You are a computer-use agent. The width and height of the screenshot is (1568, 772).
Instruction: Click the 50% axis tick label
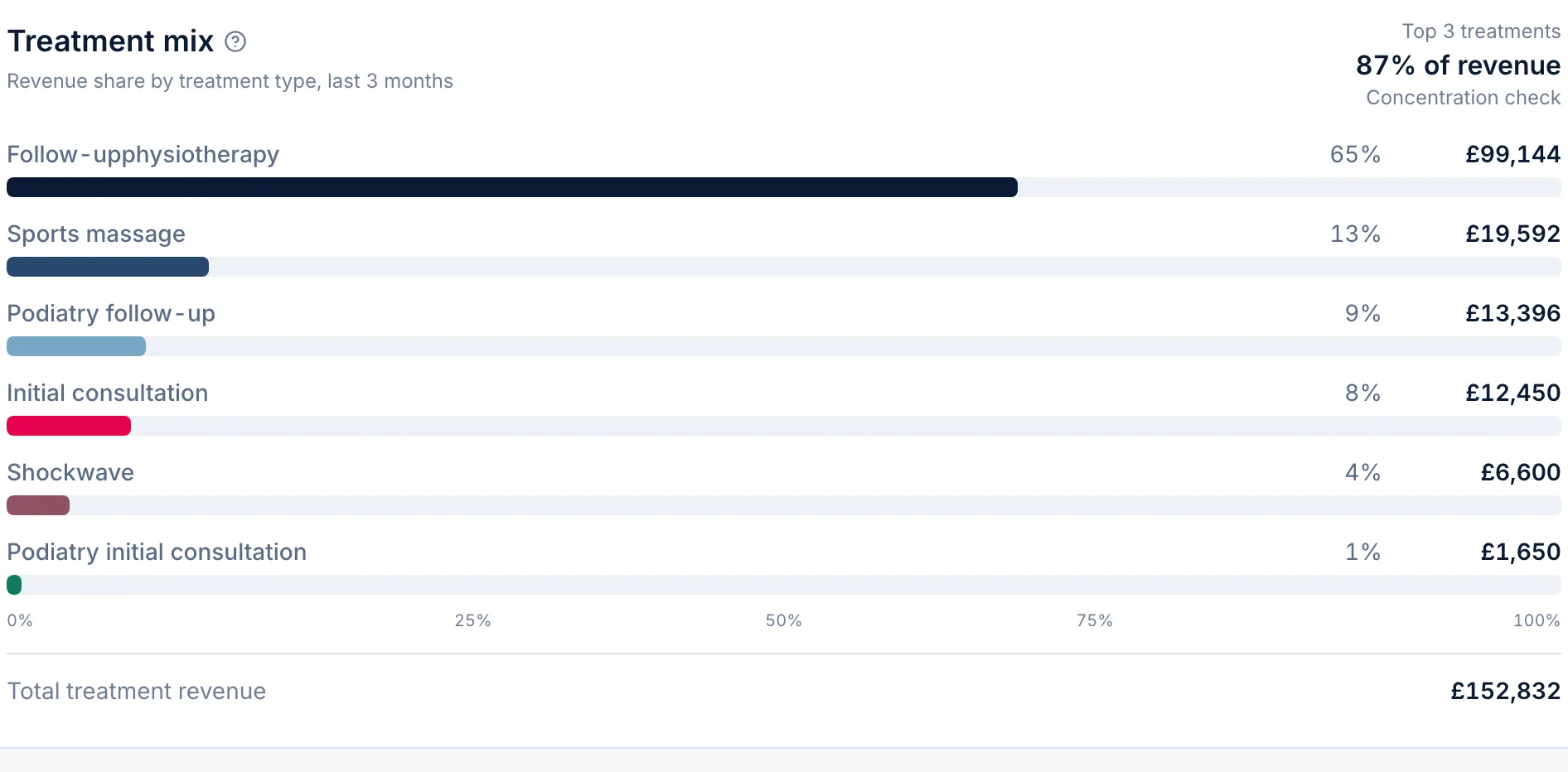click(784, 620)
